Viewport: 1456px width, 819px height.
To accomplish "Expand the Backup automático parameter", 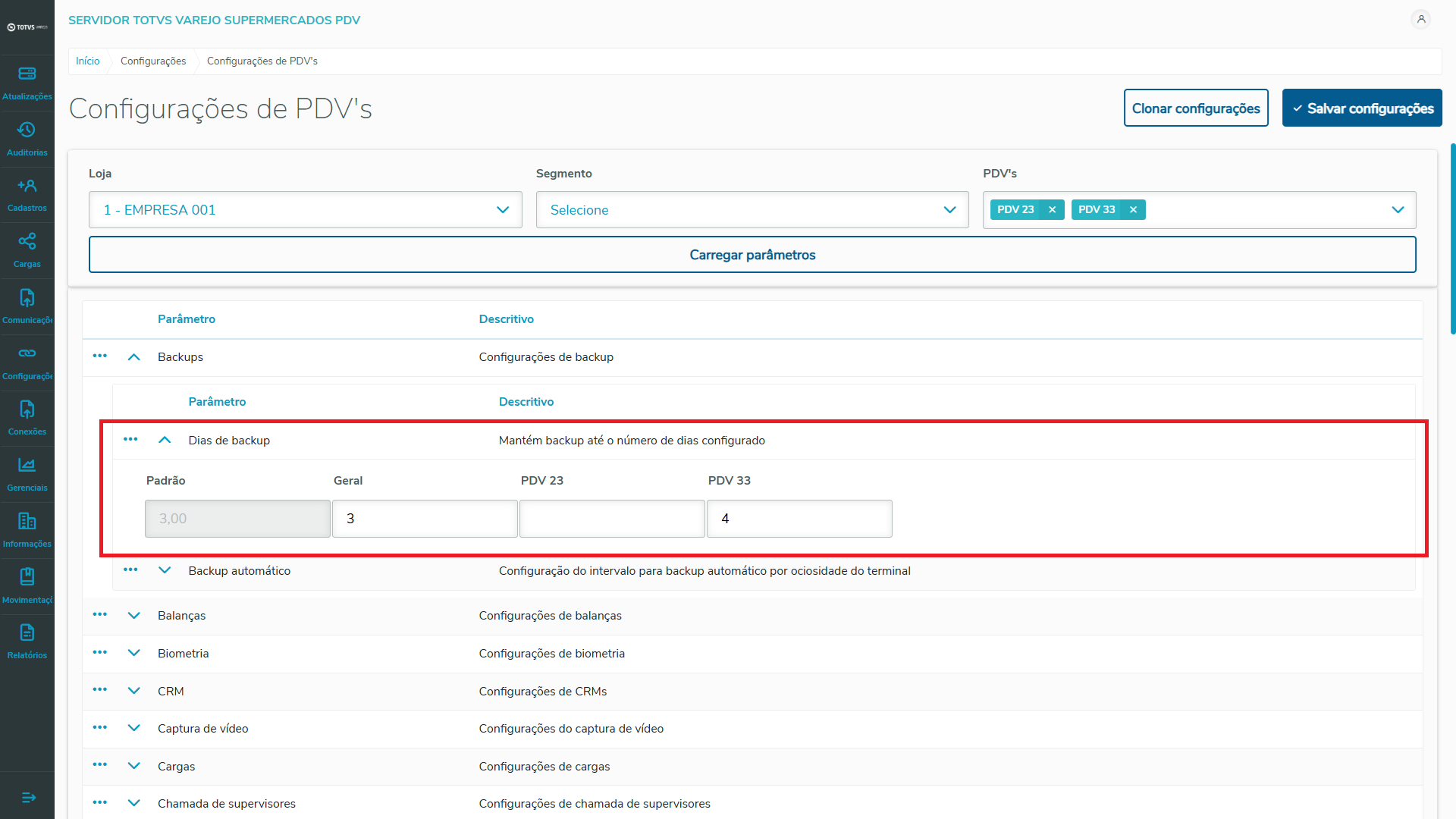I will coord(165,570).
